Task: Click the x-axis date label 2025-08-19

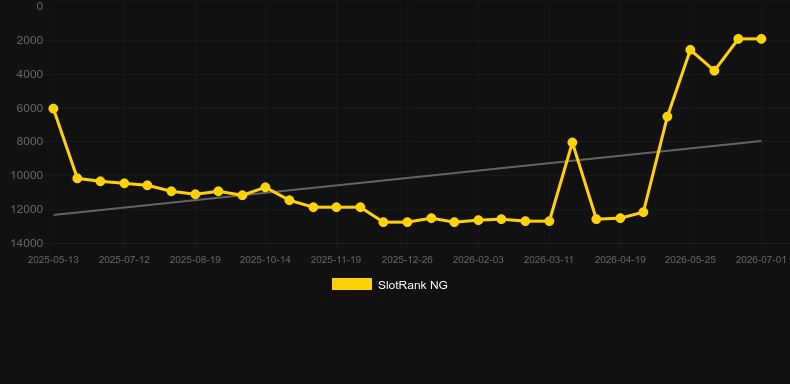Action: 195,260
